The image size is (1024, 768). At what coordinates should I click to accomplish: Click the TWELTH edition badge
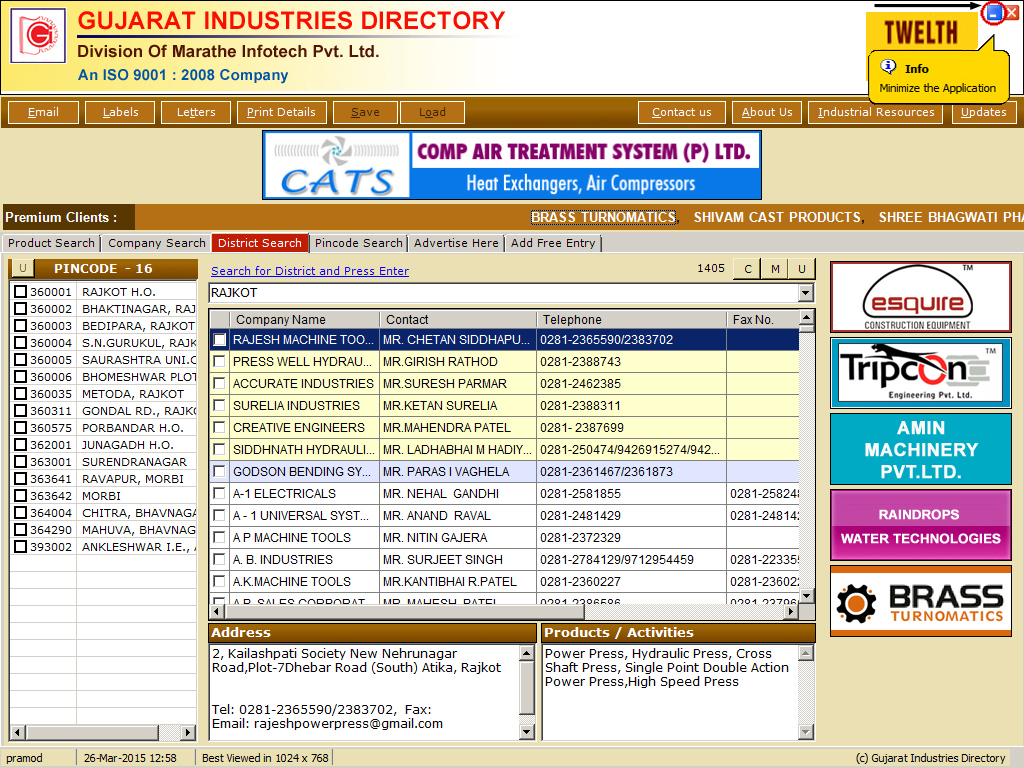pos(921,32)
